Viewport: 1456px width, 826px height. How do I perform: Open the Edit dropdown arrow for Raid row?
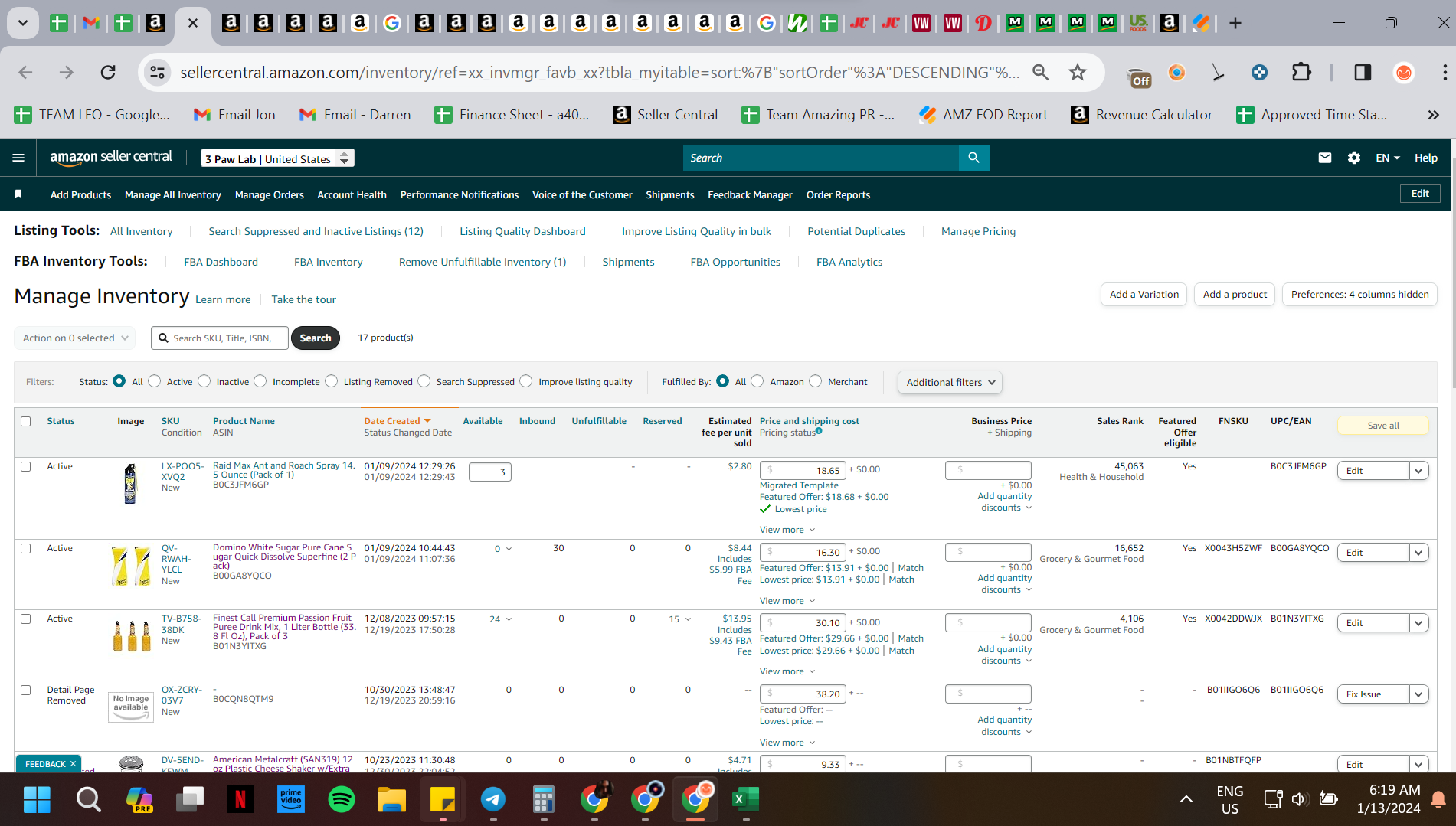click(x=1418, y=471)
